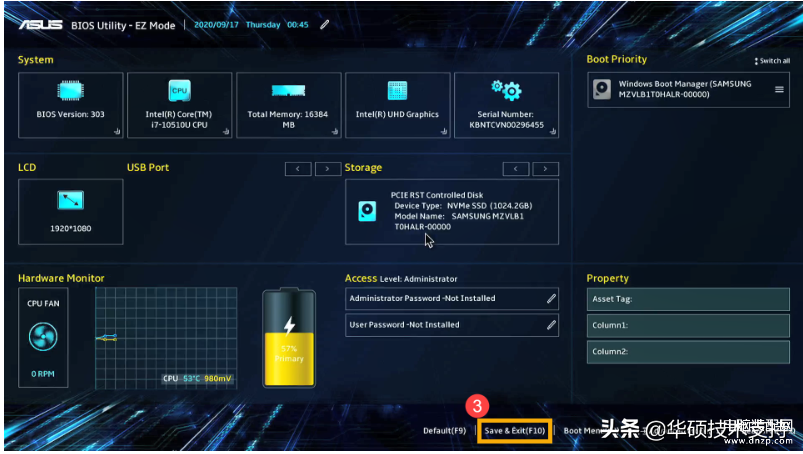Screen dimensions: 803x454
Task: Go to next Storage device
Action: coord(545,169)
